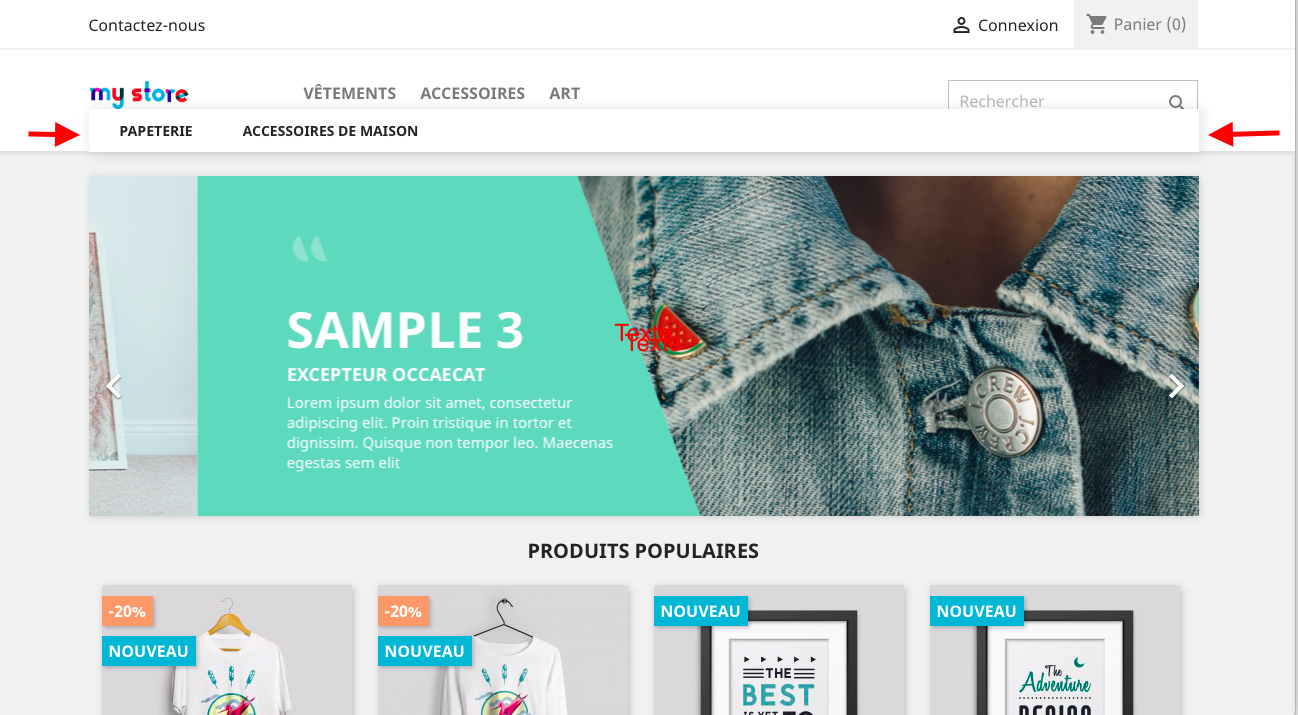The width and height of the screenshot is (1298, 715).
Task: Focus the Rechercher search field
Action: click(x=1060, y=101)
